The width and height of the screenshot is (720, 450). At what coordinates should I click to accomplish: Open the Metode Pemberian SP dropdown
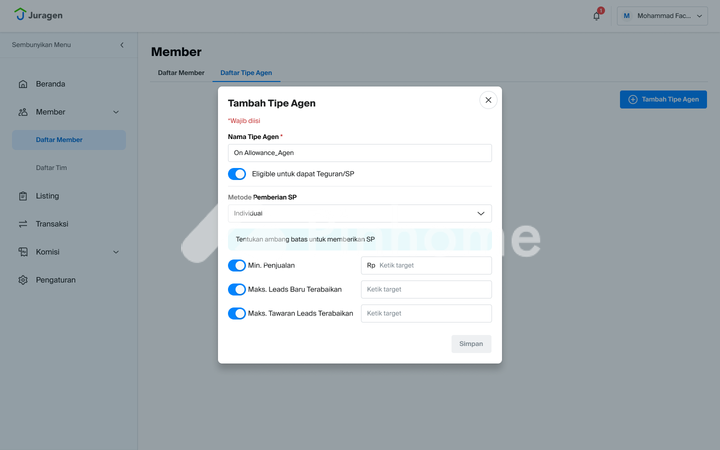pos(359,214)
